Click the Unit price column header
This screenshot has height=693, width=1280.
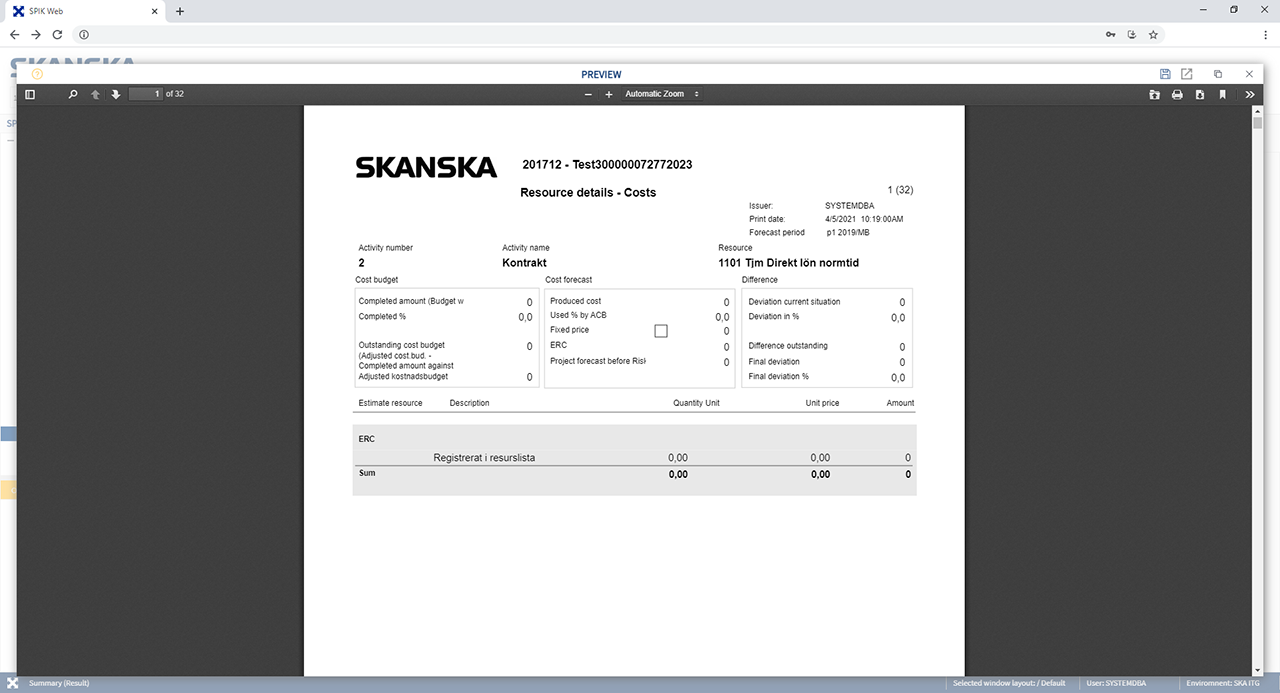[822, 403]
